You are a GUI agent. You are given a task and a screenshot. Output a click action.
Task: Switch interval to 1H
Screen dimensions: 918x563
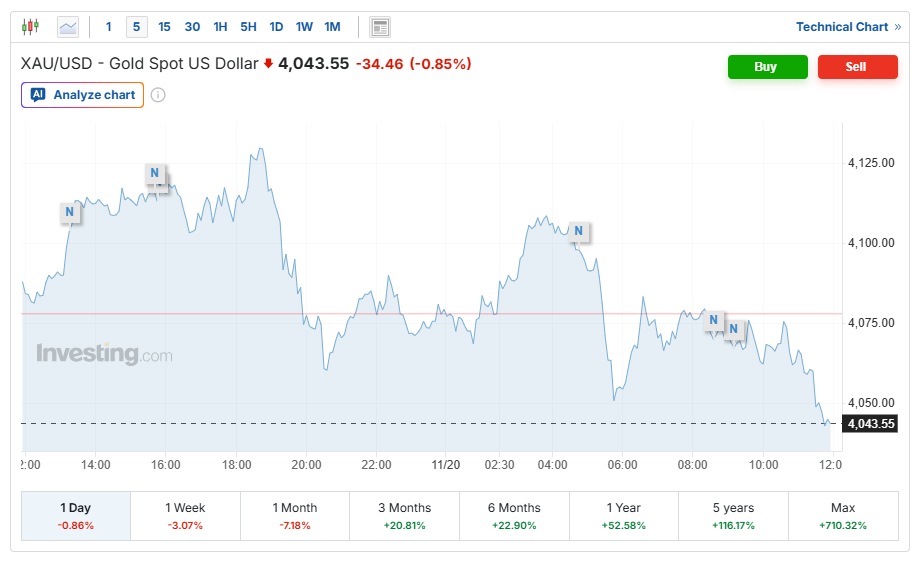[x=220, y=27]
